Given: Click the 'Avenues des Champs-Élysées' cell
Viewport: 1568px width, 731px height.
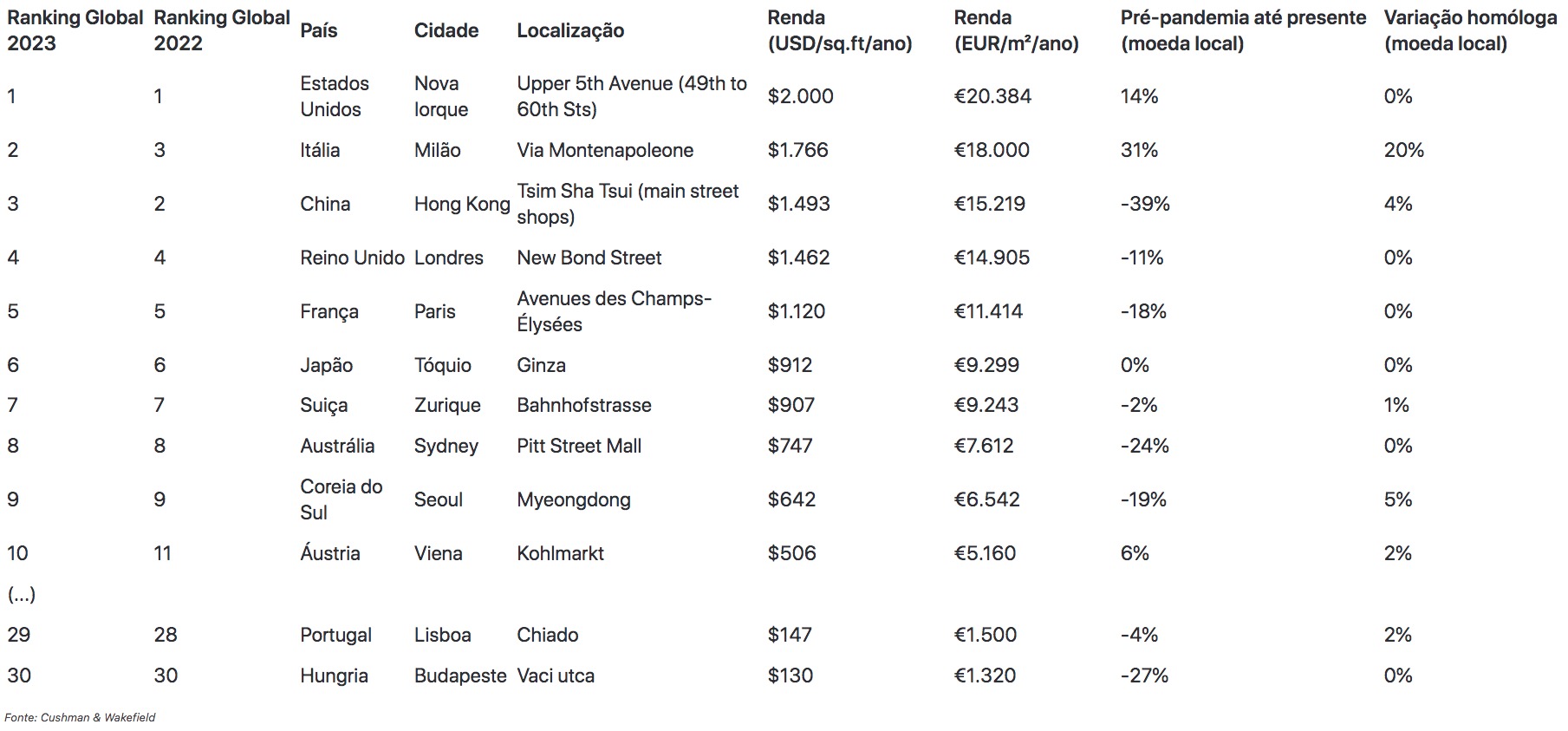Looking at the screenshot, I should tap(614, 311).
